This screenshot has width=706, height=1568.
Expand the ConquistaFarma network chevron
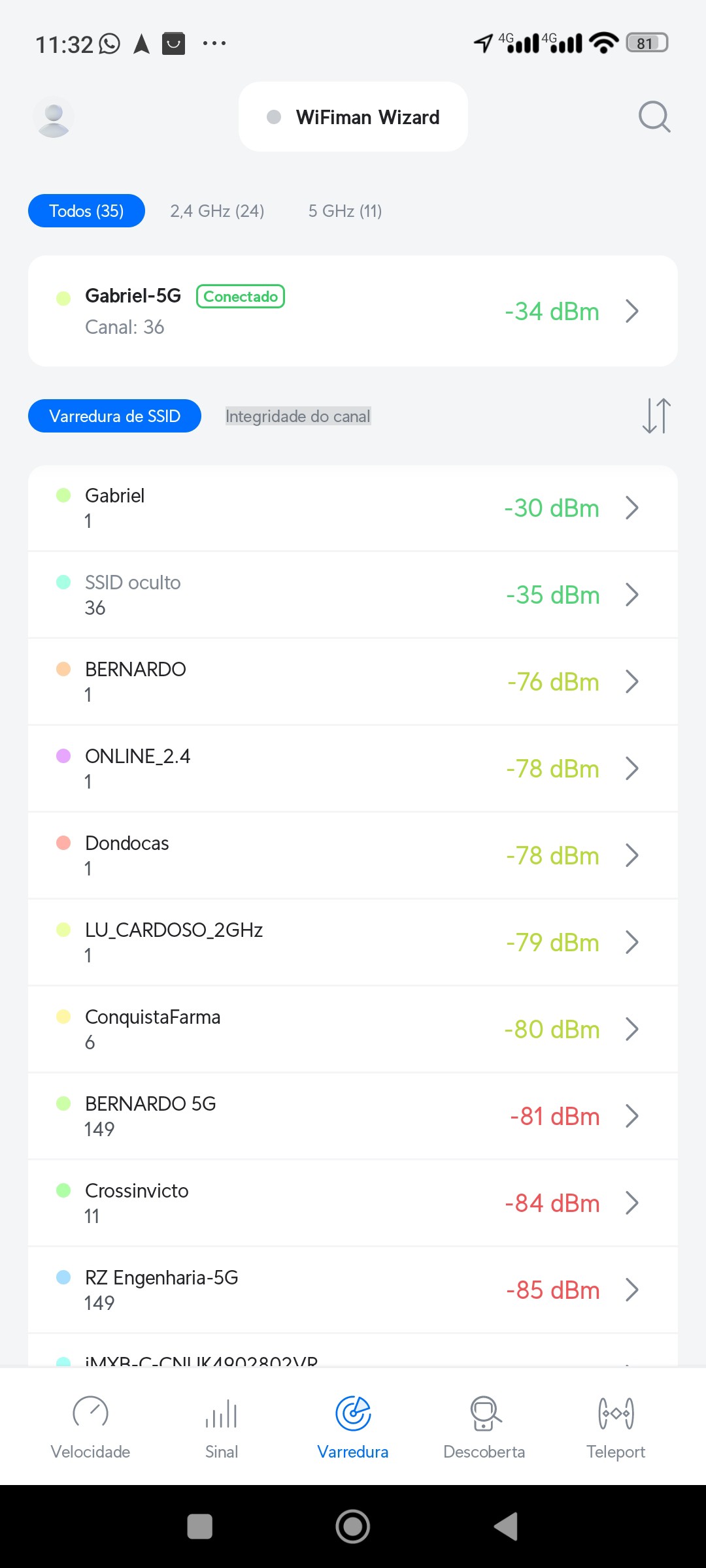coord(631,1029)
